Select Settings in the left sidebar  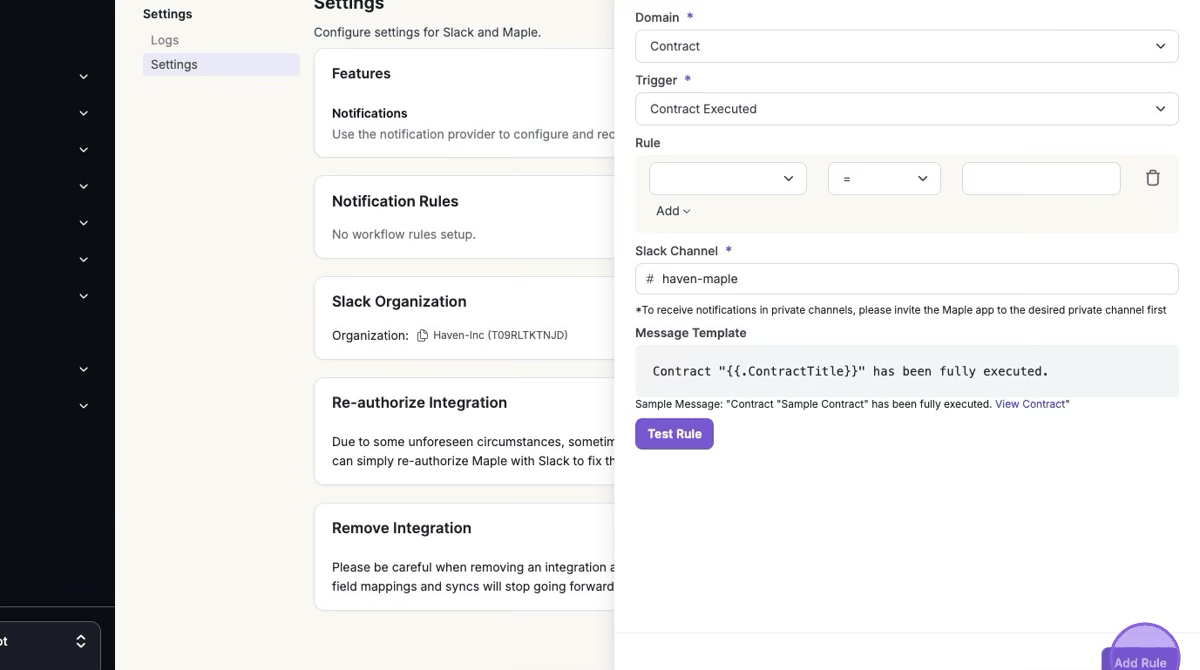pos(174,64)
